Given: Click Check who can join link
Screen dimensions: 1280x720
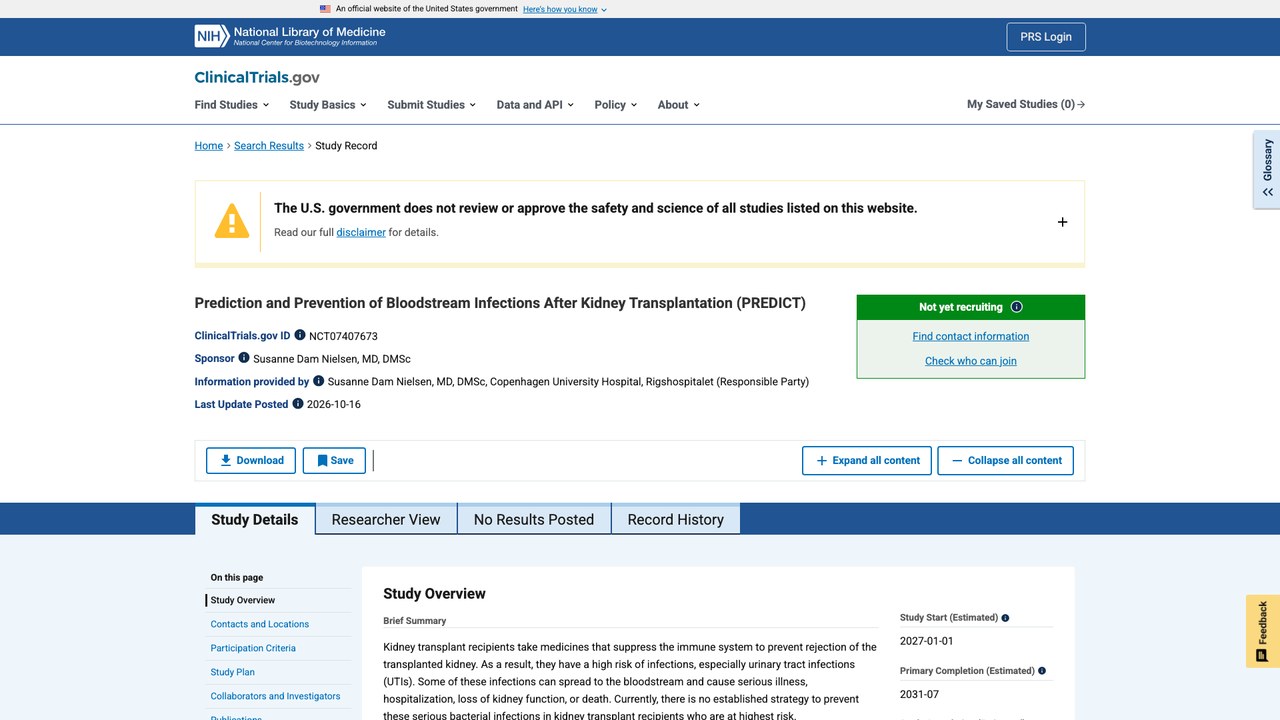Looking at the screenshot, I should (971, 361).
